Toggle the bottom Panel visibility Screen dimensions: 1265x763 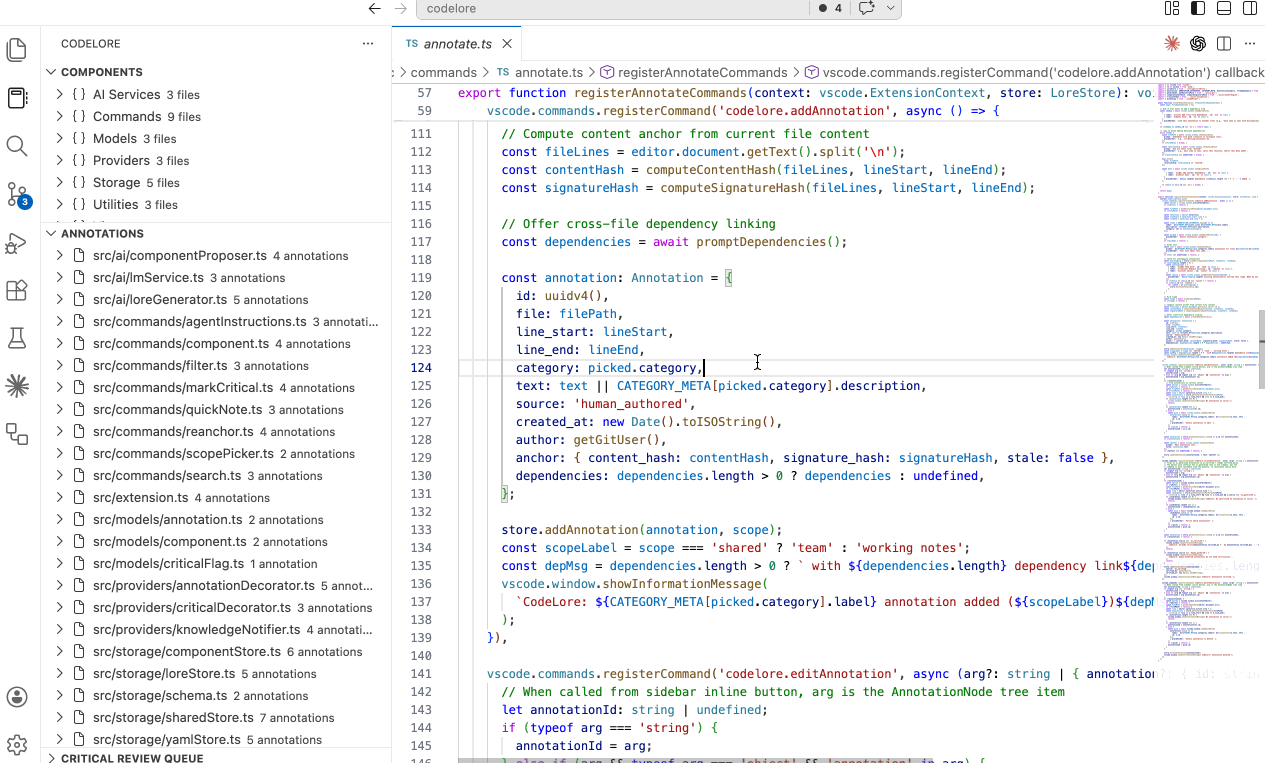(x=1224, y=8)
